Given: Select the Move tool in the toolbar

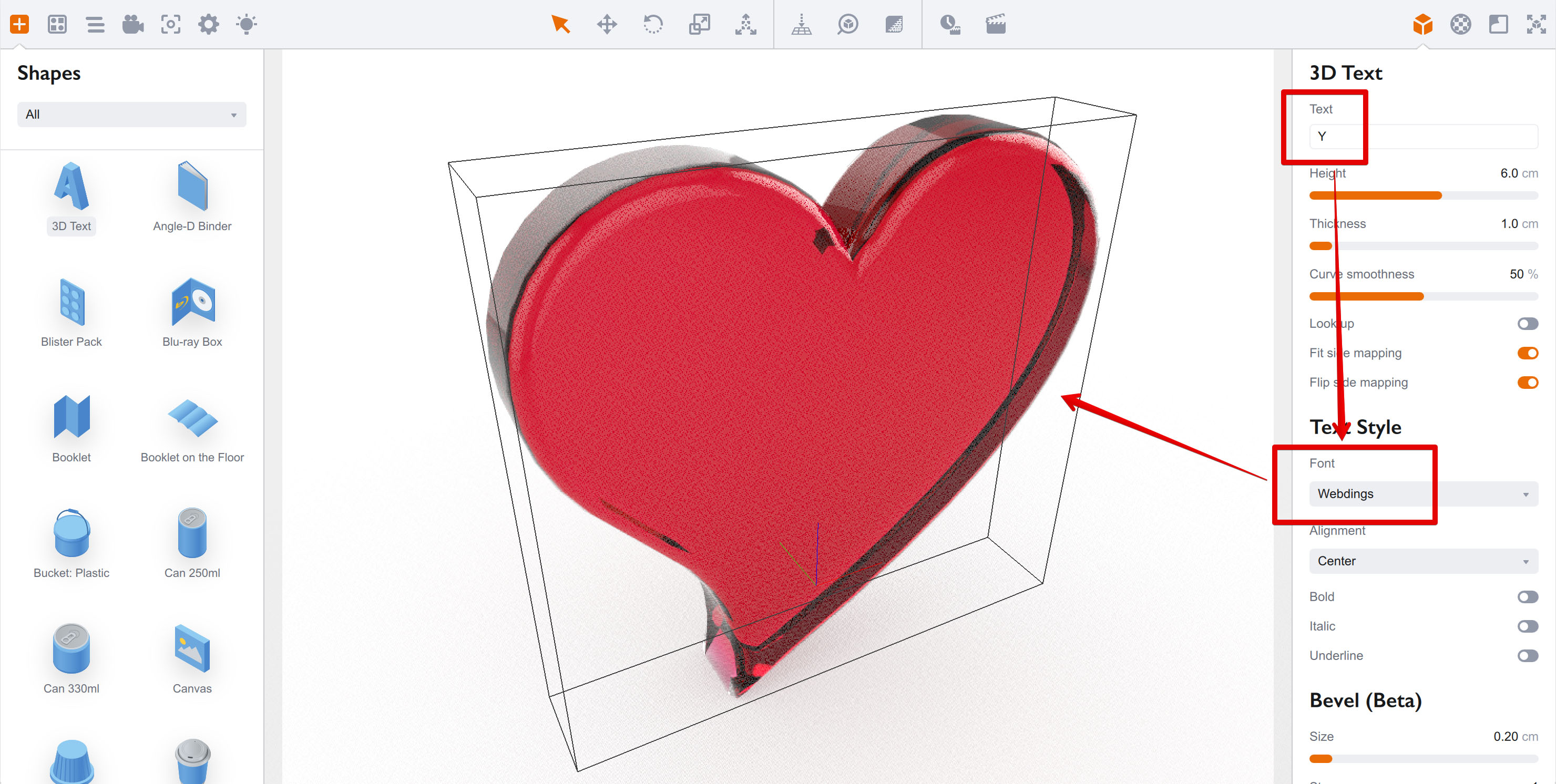Looking at the screenshot, I should [607, 25].
